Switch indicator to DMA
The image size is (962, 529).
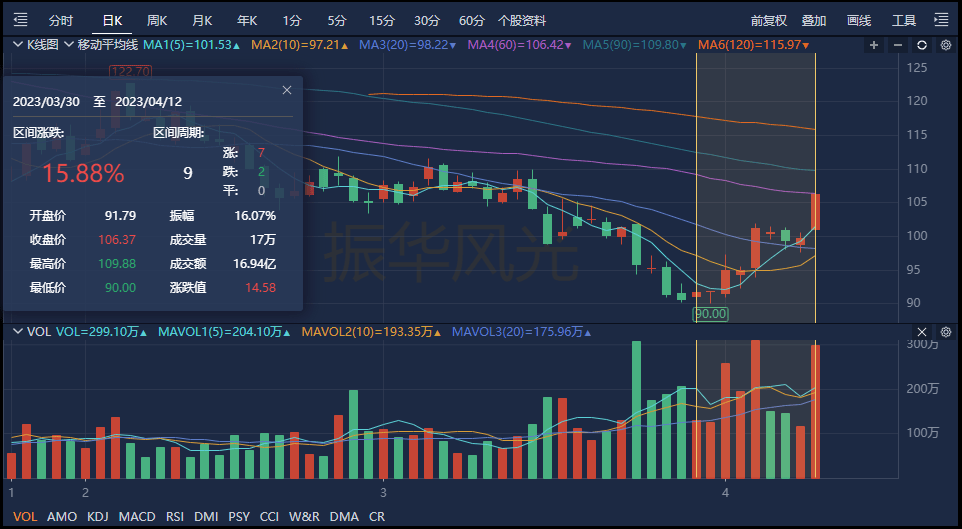point(344,517)
